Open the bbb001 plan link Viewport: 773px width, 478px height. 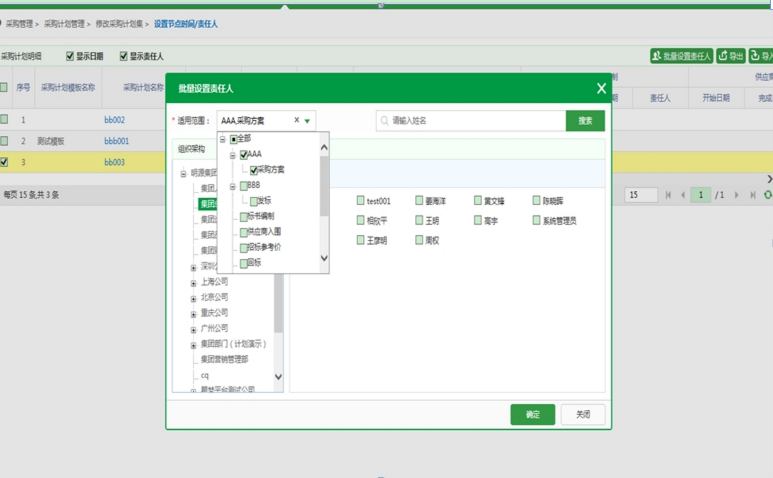pyautogui.click(x=116, y=141)
